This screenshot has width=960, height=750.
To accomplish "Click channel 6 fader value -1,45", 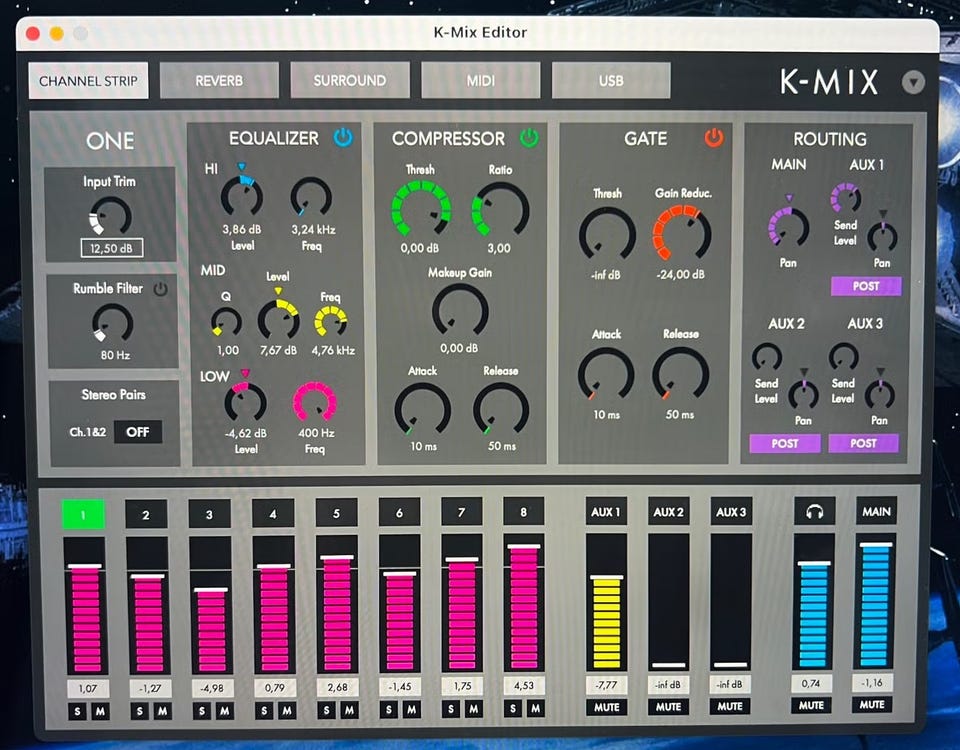I will (399, 686).
